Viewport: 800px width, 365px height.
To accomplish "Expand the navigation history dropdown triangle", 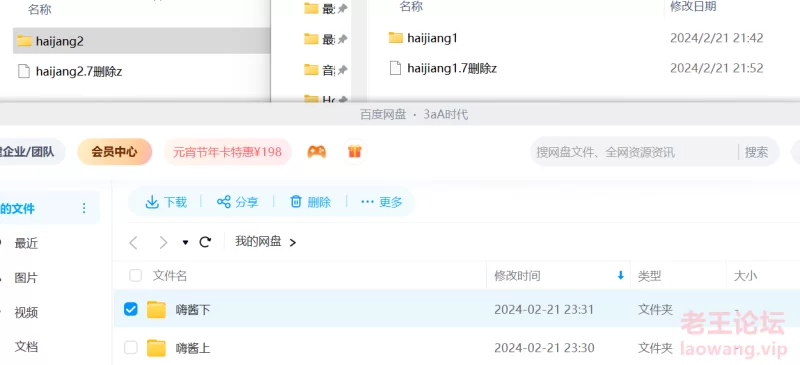I will tap(185, 242).
